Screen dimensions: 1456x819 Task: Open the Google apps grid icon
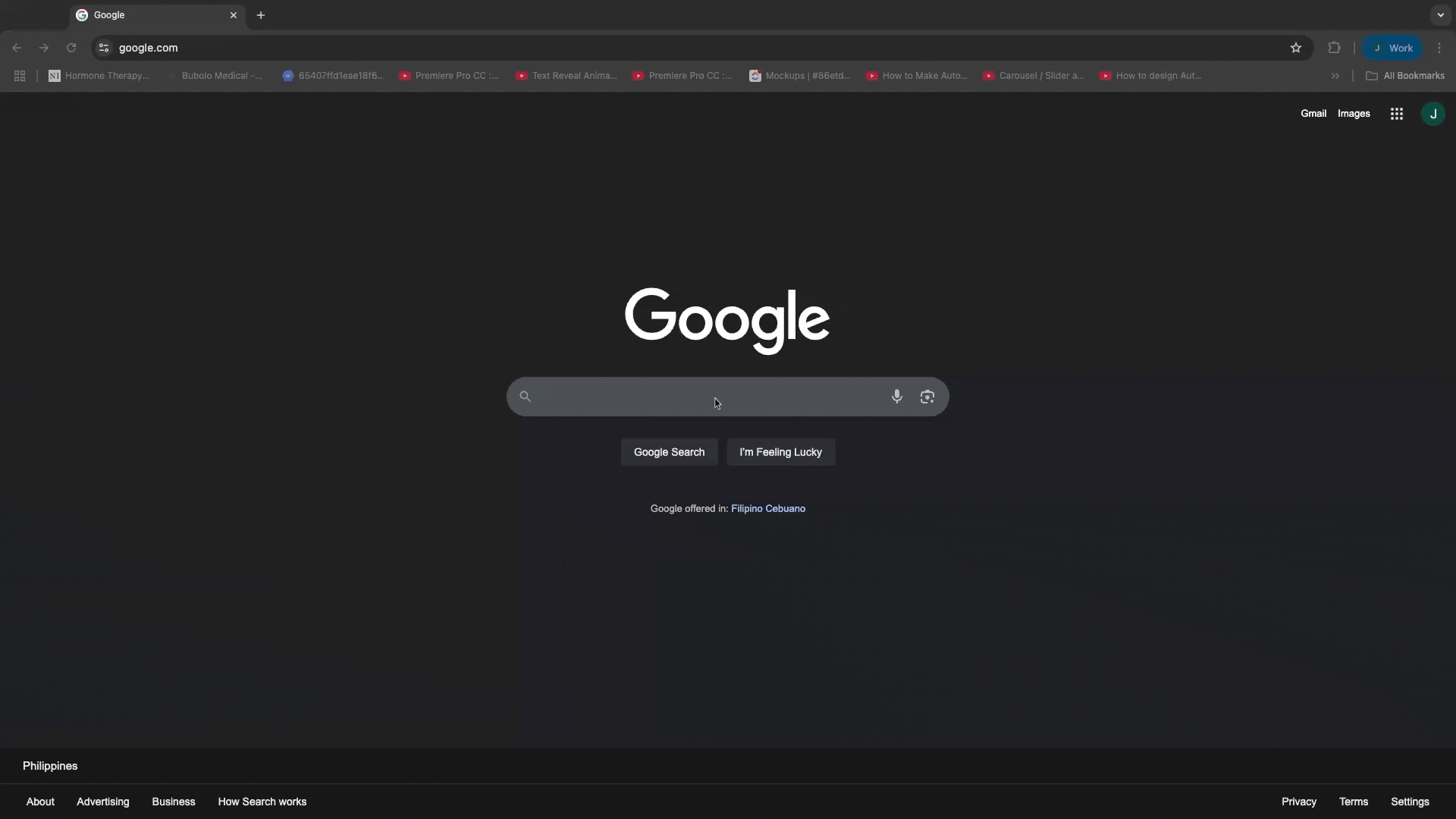(1396, 114)
